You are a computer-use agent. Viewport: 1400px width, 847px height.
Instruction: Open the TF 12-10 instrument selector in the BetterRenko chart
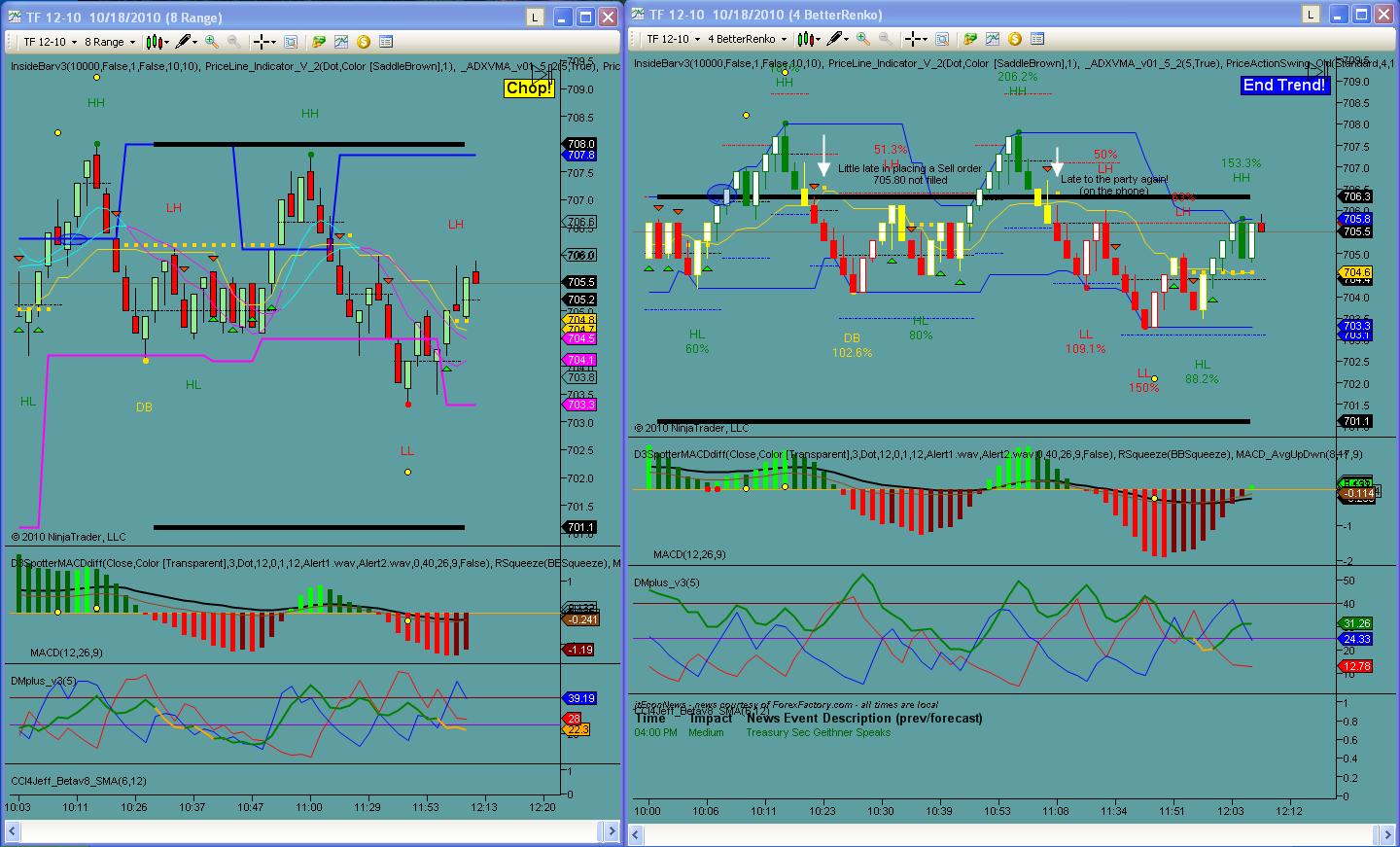[673, 39]
